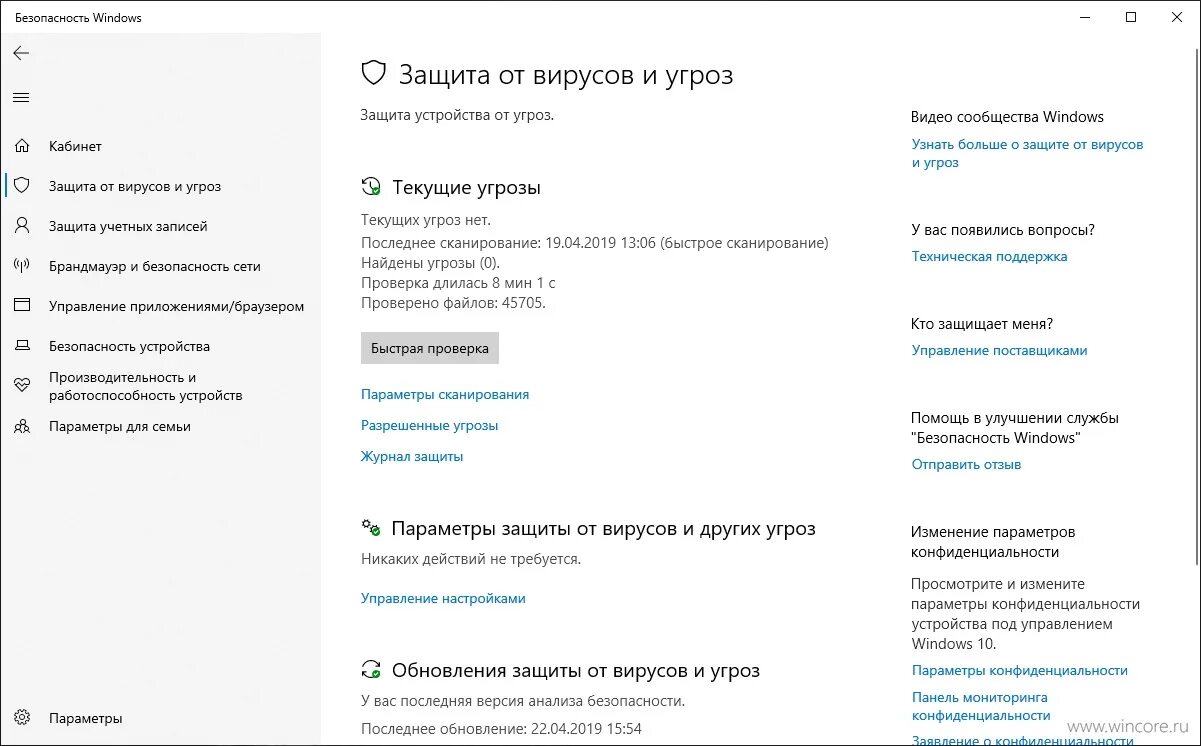The height and width of the screenshot is (746, 1201).
Task: Click the update arrows icon near Обновления защиты
Action: pos(371,670)
